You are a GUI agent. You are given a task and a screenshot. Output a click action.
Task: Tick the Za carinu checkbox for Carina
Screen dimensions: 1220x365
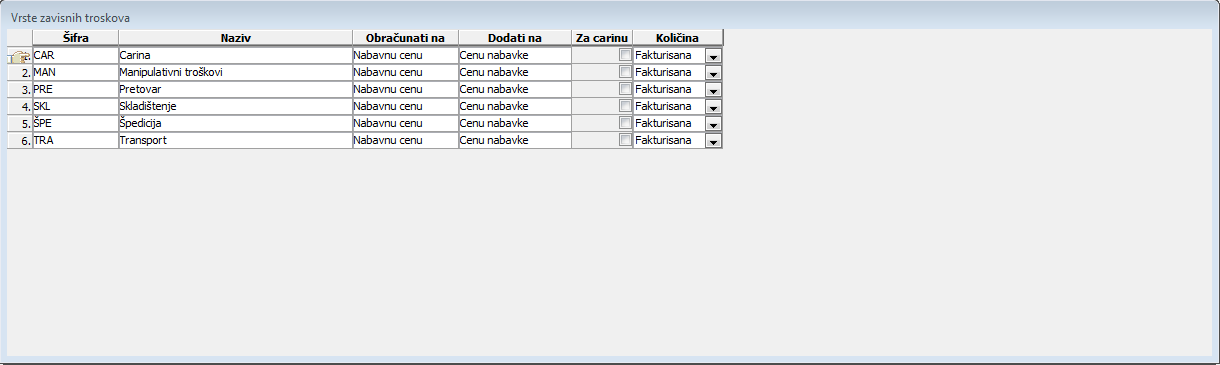(x=626, y=55)
